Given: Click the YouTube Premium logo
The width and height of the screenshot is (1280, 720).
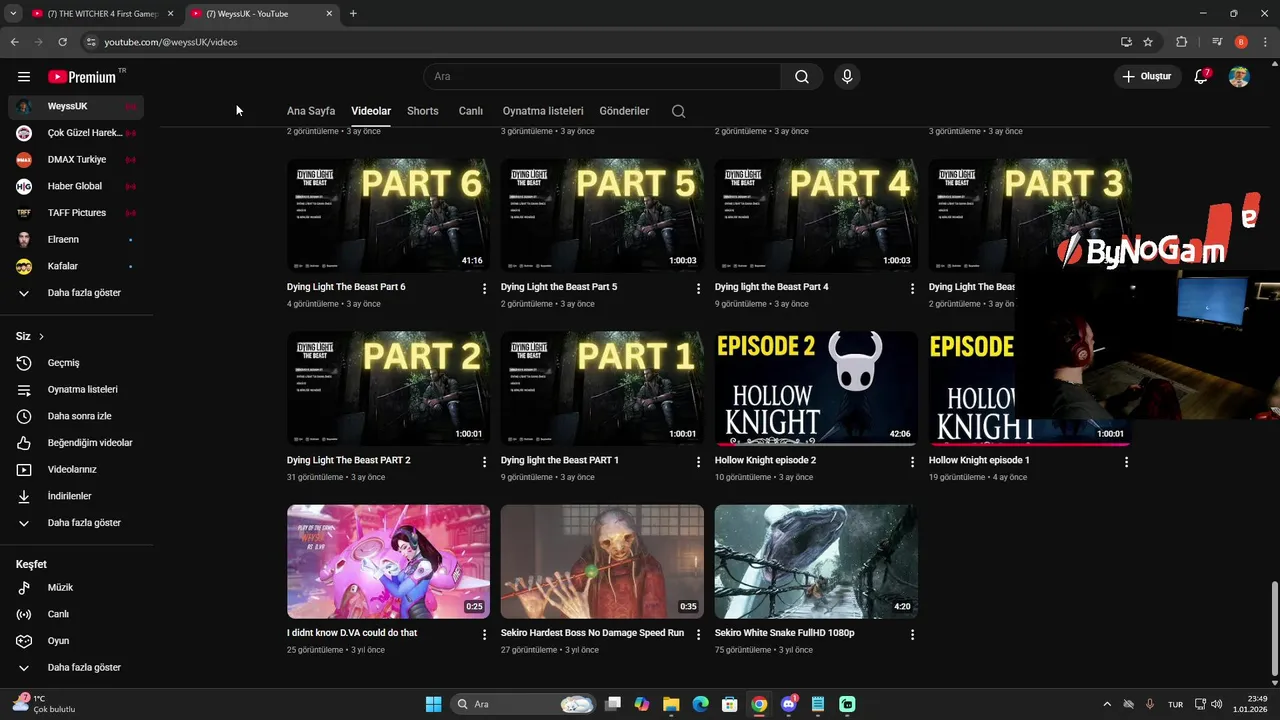Looking at the screenshot, I should click(82, 77).
